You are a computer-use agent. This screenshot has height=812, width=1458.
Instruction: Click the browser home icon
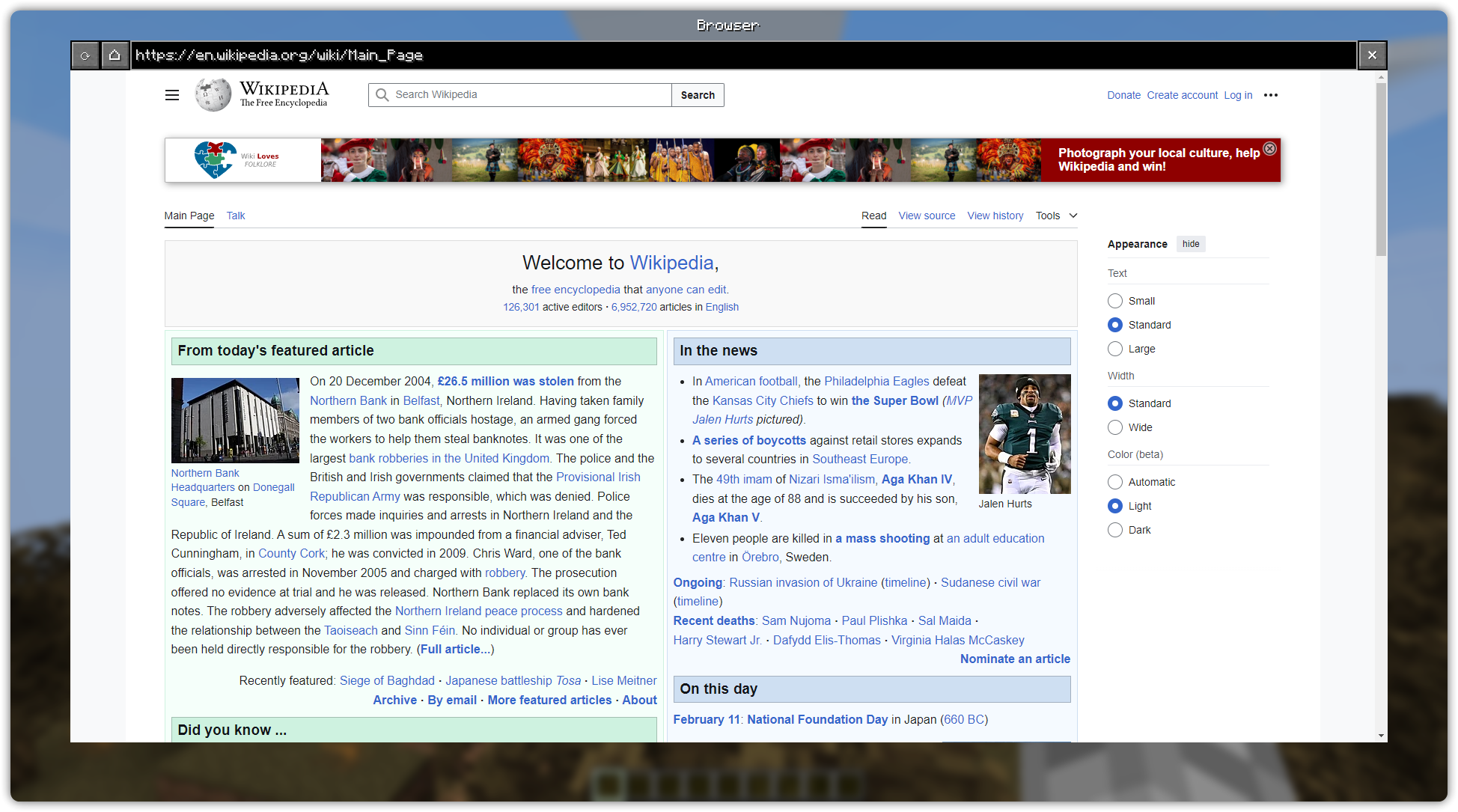coord(115,55)
